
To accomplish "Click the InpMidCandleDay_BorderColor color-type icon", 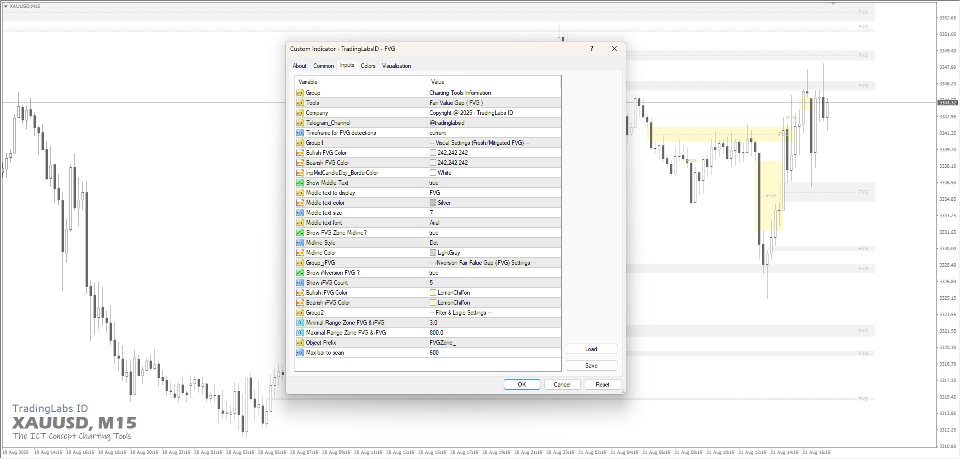I will tap(300, 173).
